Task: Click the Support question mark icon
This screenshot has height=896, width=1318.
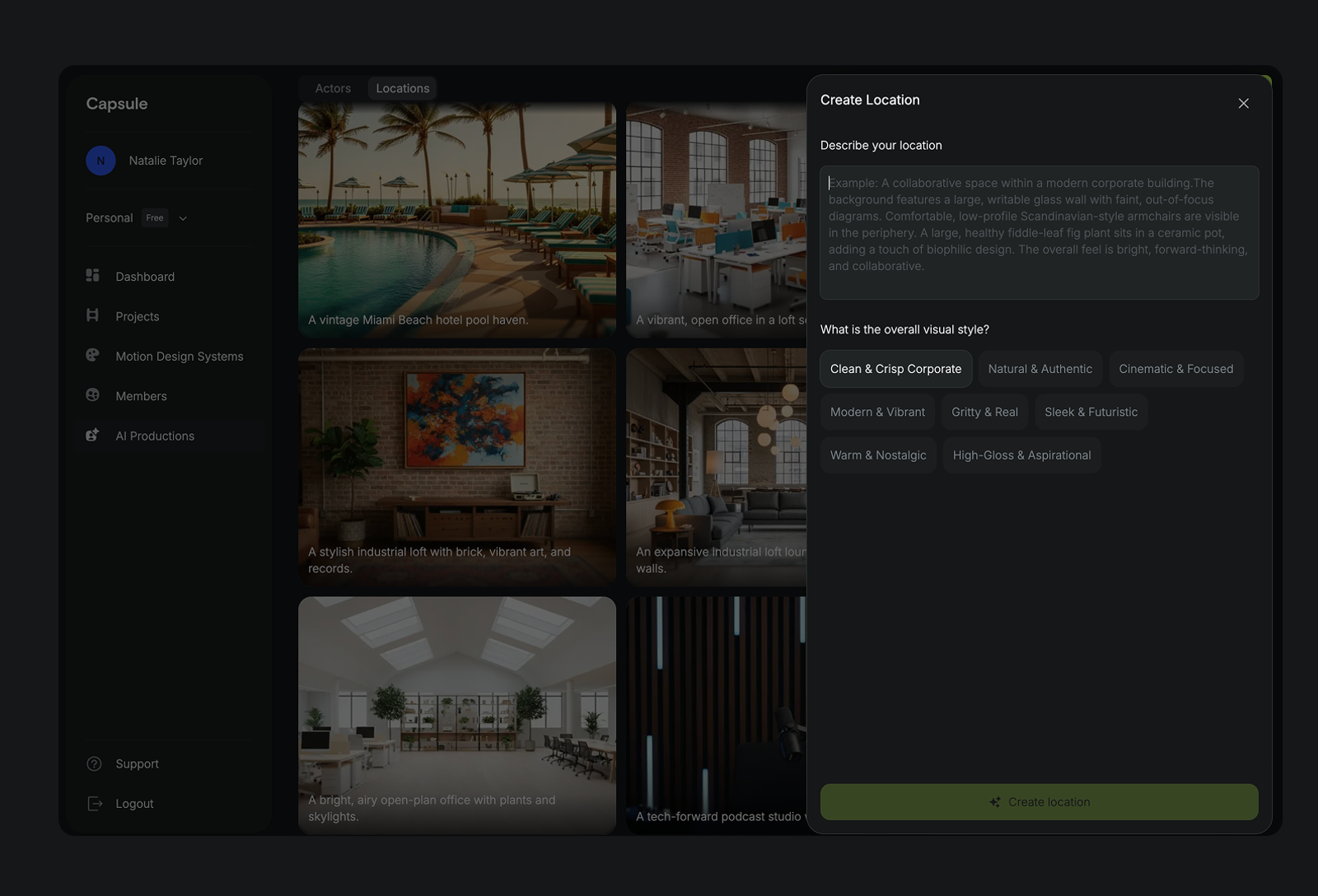Action: pos(94,763)
